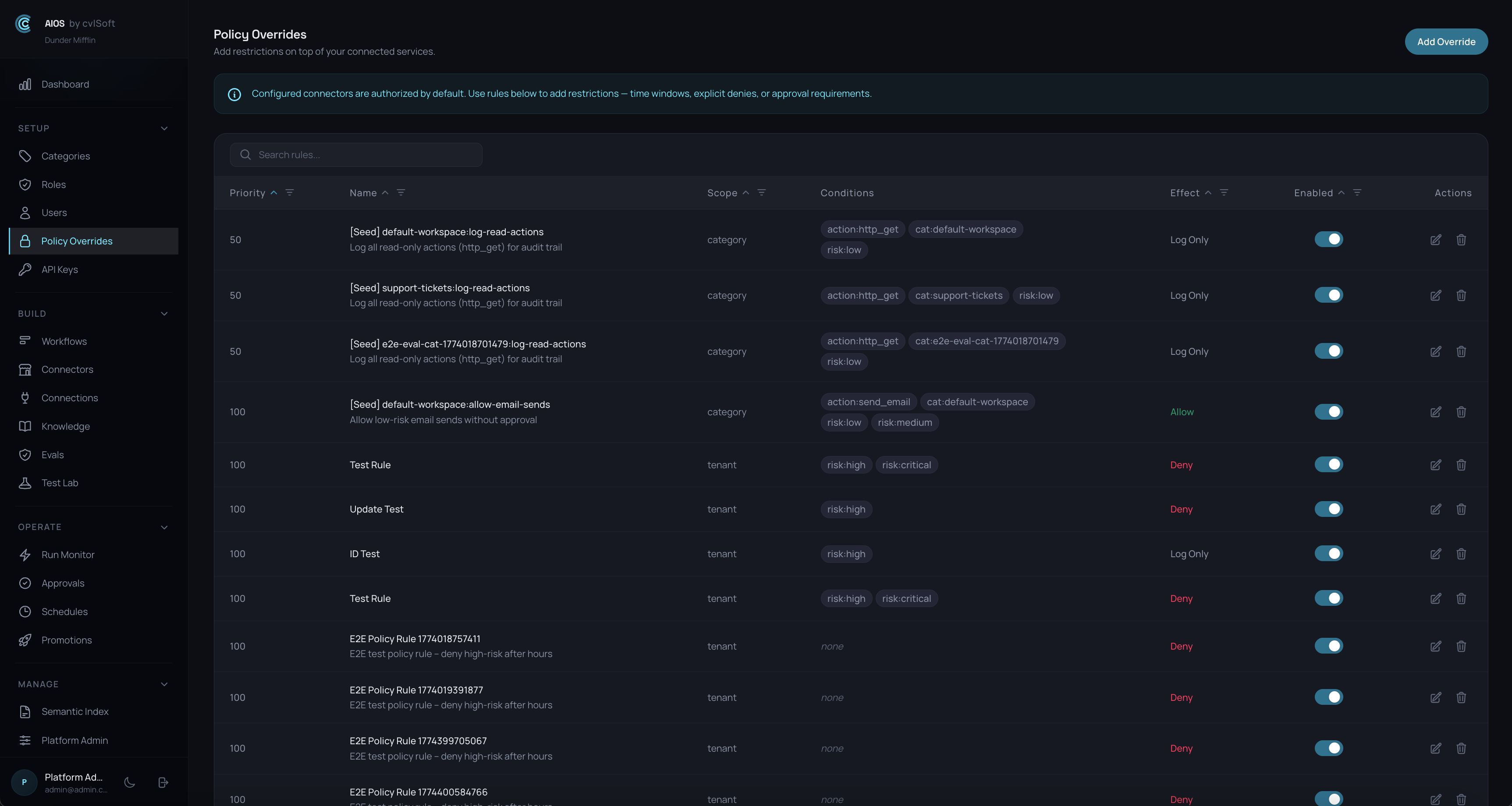This screenshot has height=806, width=1512.
Task: Select the Connectors icon
Action: coord(26,369)
